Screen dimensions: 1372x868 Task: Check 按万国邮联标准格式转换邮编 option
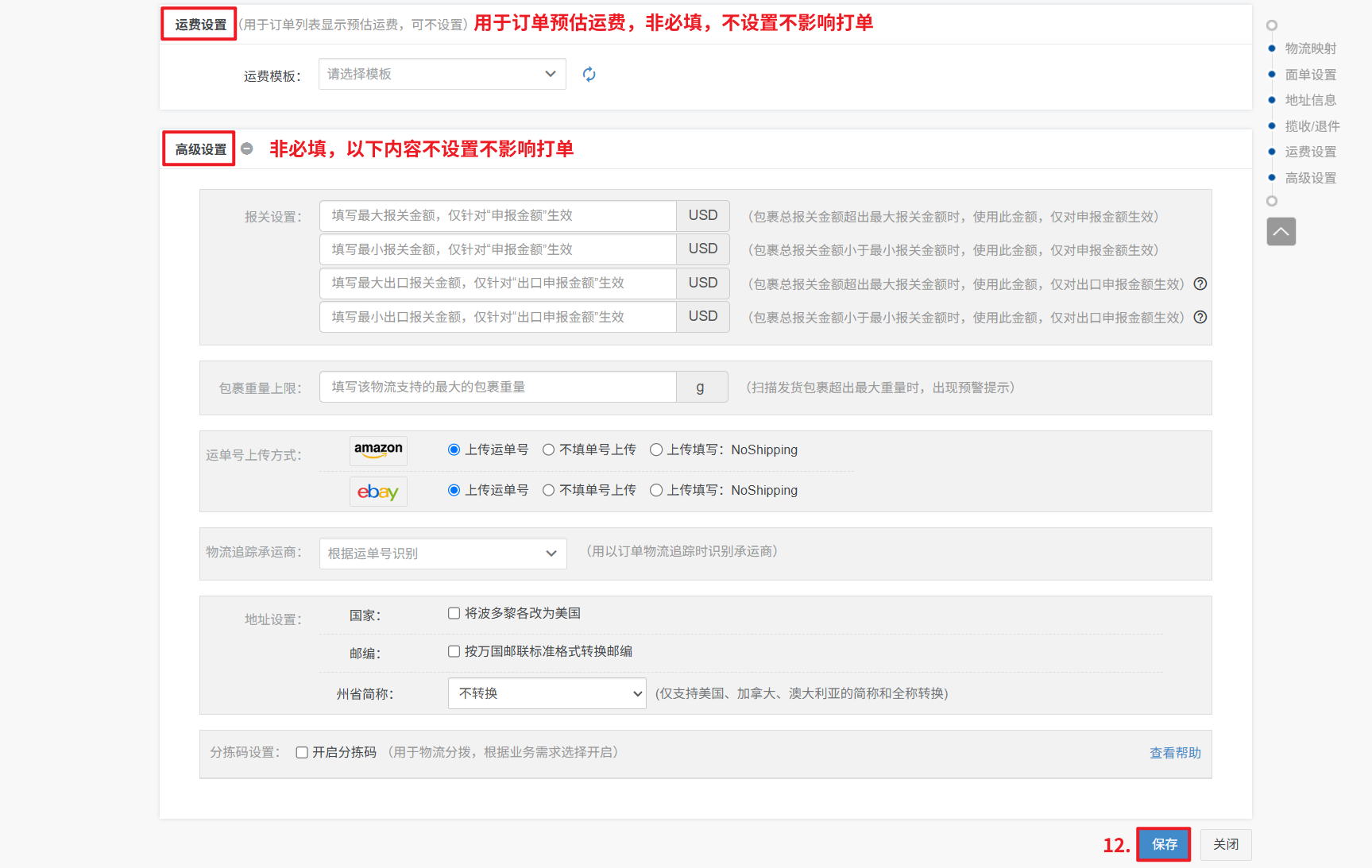[454, 651]
